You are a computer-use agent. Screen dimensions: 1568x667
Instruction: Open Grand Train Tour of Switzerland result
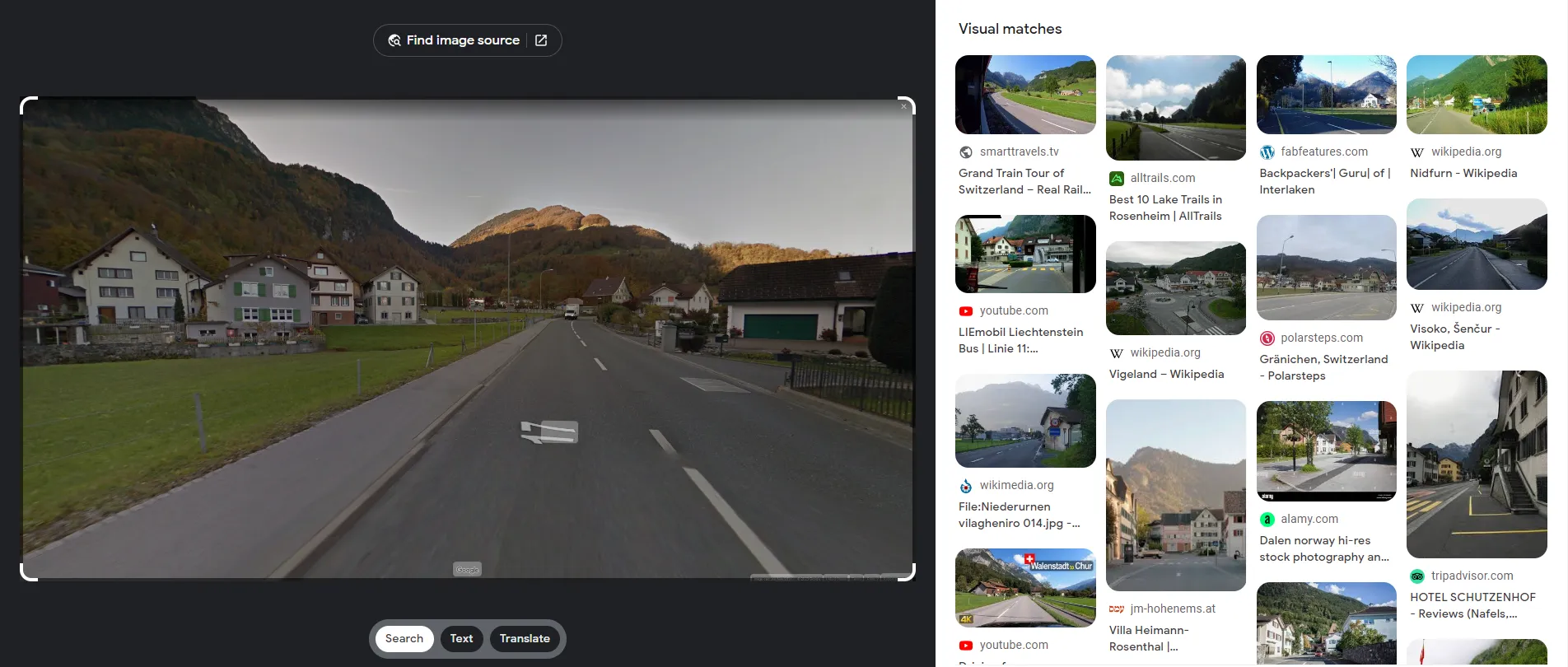[1024, 181]
